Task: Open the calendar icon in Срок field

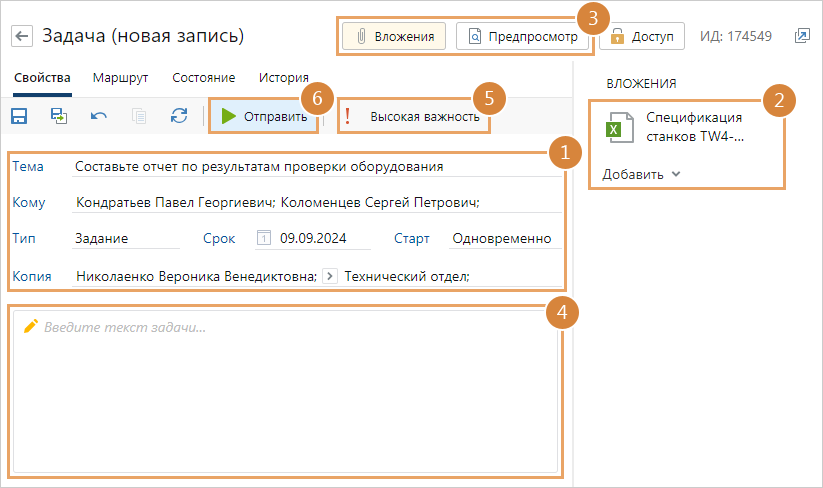Action: (x=264, y=239)
